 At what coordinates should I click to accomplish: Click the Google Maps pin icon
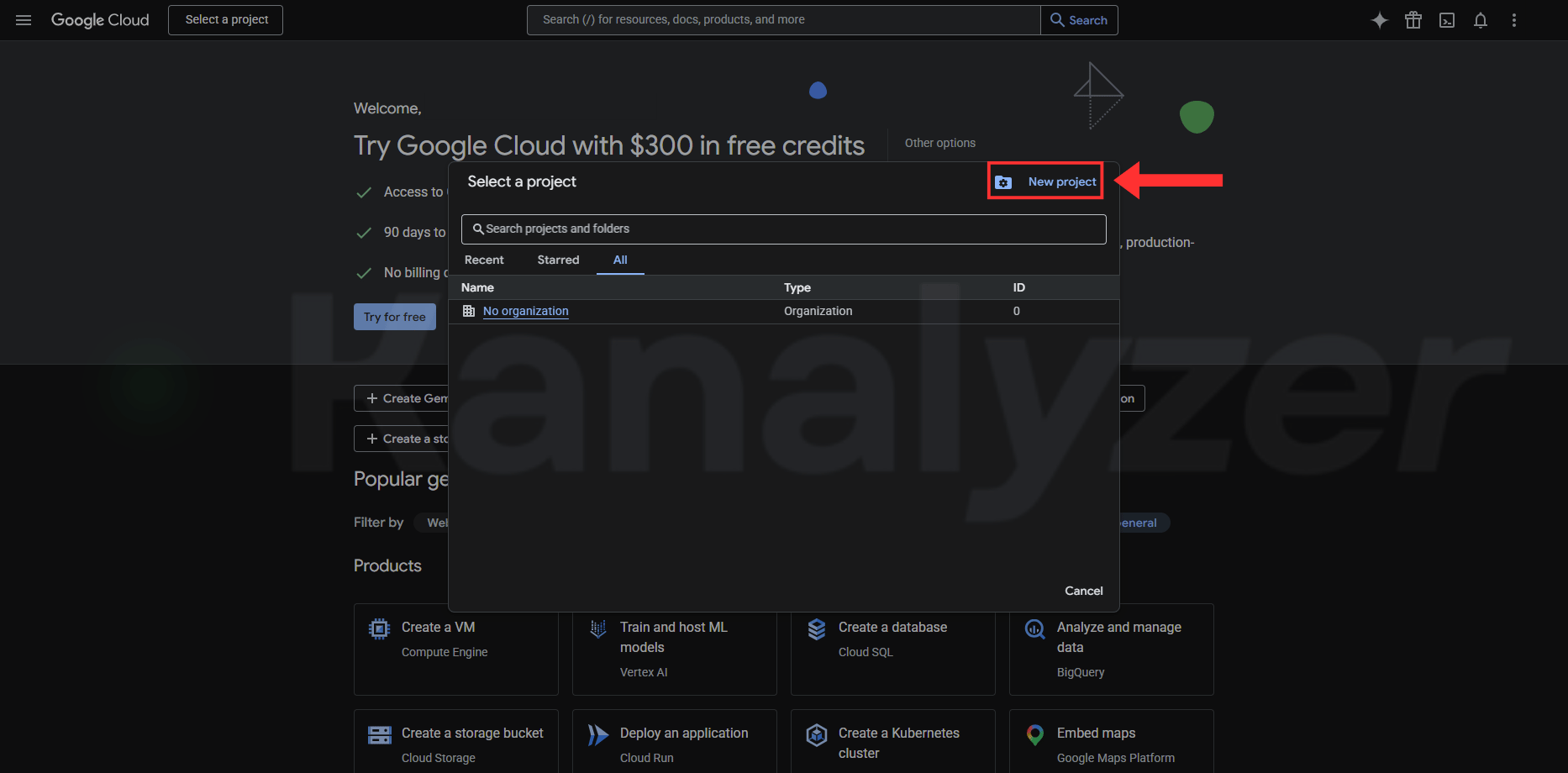pyautogui.click(x=1035, y=735)
